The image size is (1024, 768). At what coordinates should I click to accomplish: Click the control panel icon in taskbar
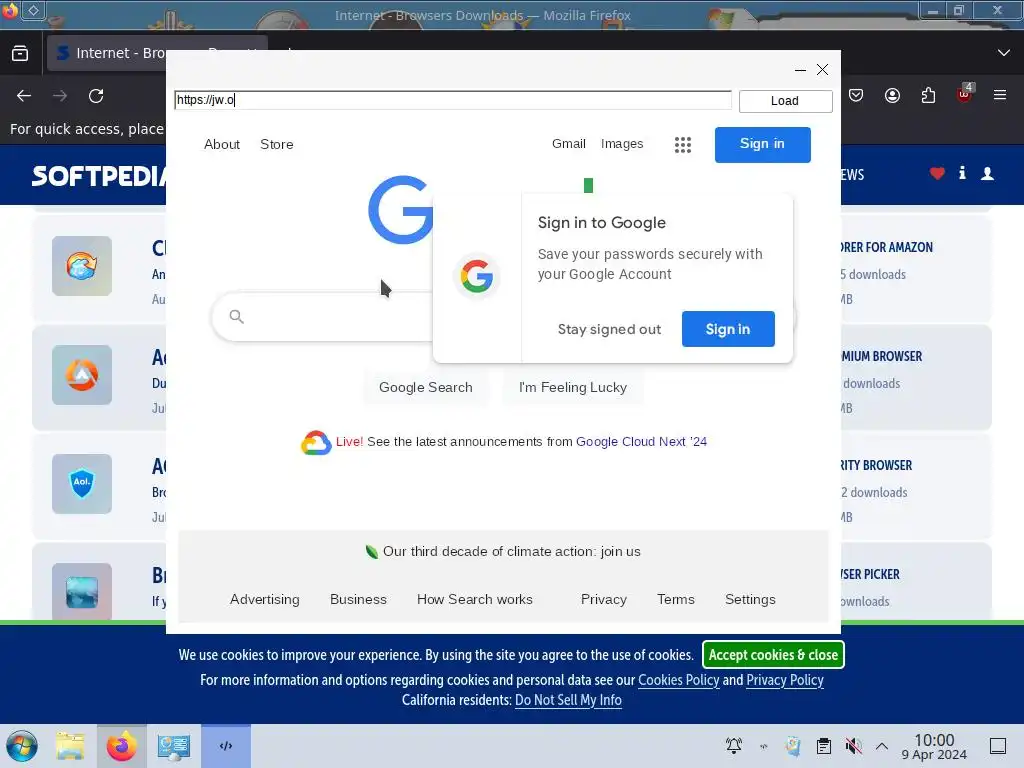(x=174, y=746)
